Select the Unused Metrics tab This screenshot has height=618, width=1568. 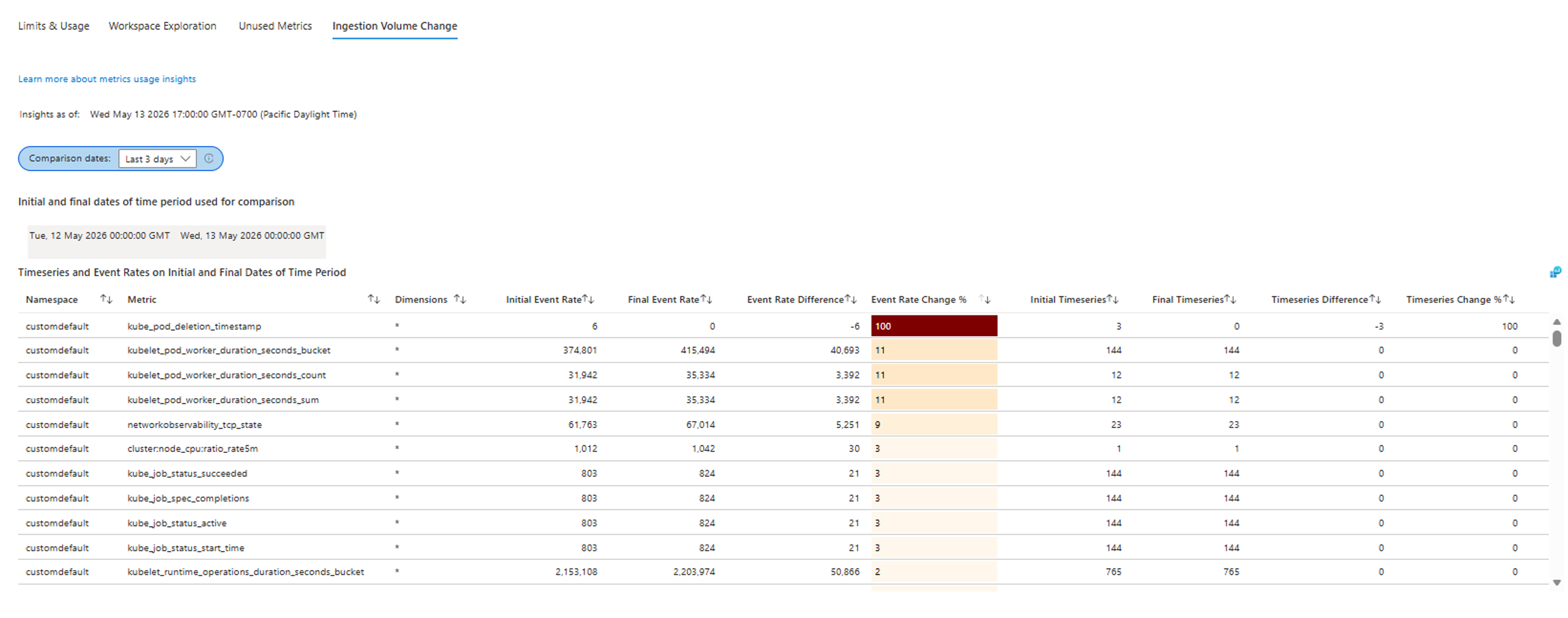click(x=275, y=25)
